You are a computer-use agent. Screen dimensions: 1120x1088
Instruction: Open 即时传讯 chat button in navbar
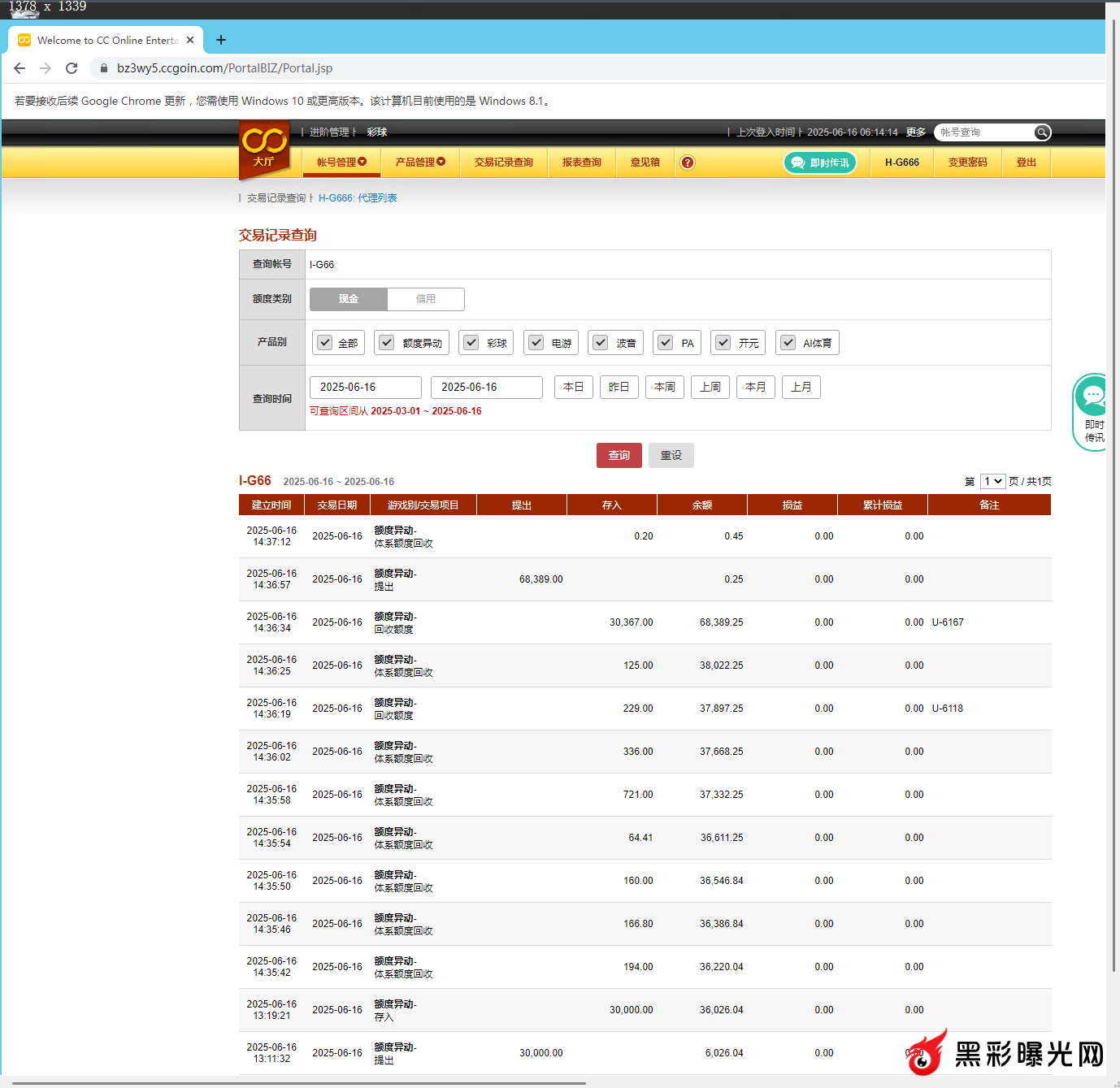[819, 163]
